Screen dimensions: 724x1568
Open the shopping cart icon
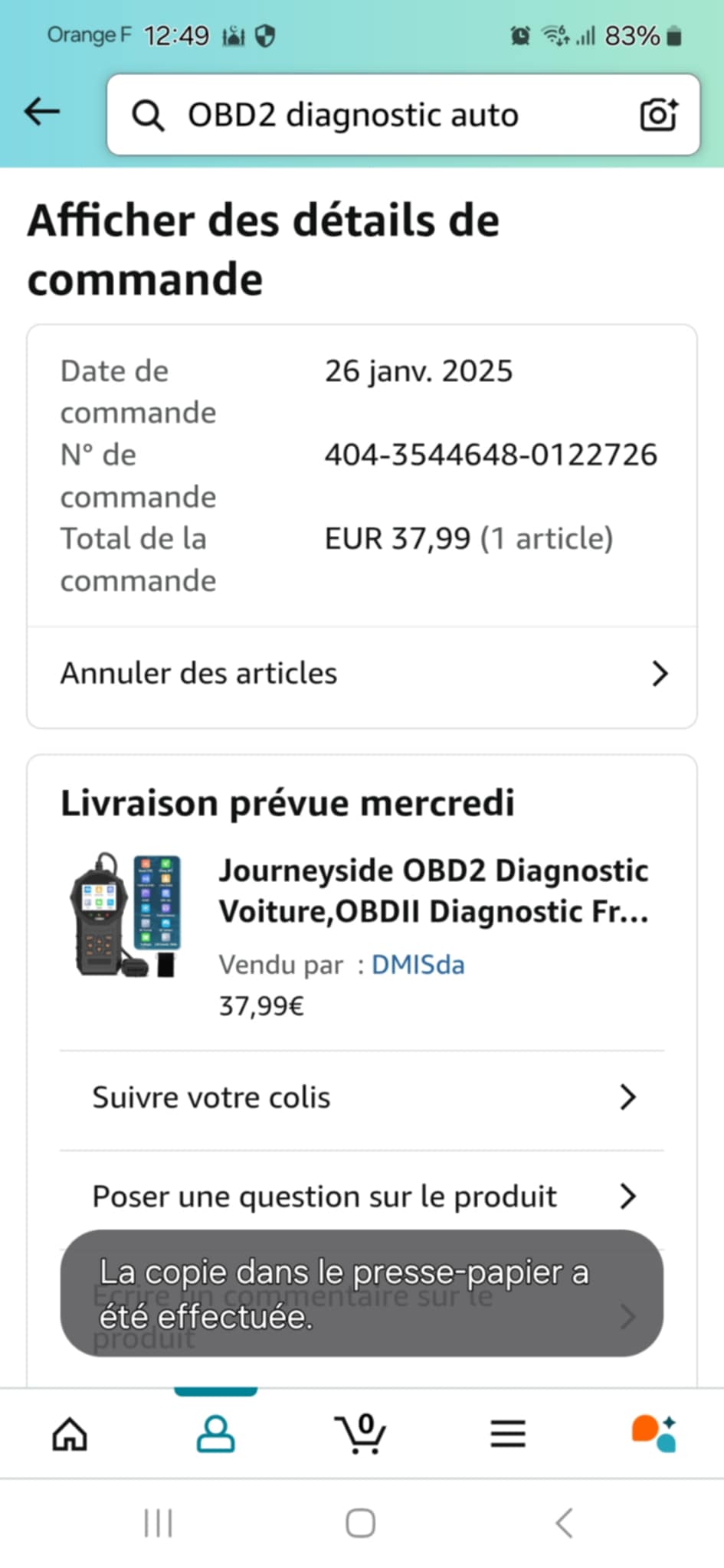(360, 1434)
